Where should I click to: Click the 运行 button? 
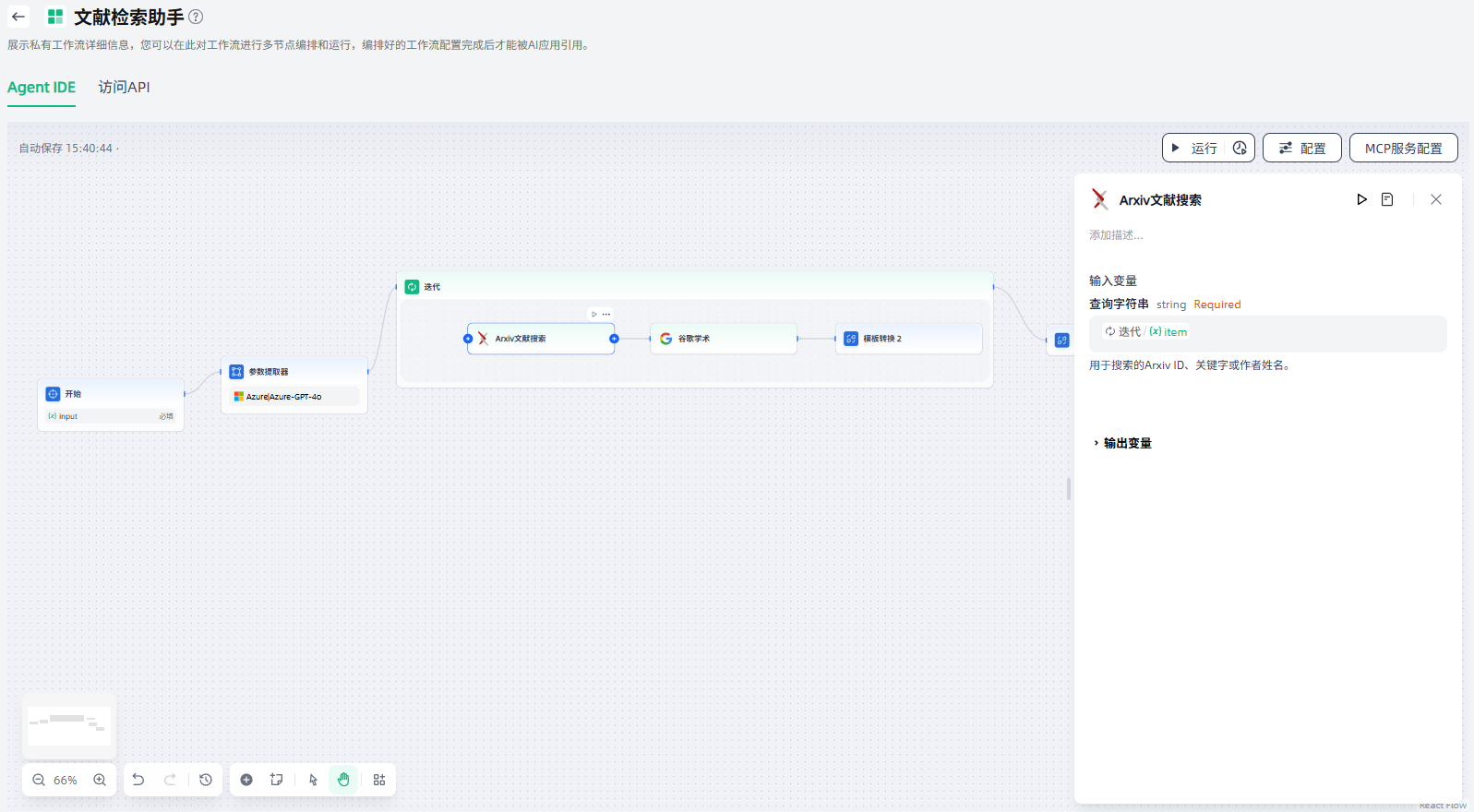(1195, 148)
